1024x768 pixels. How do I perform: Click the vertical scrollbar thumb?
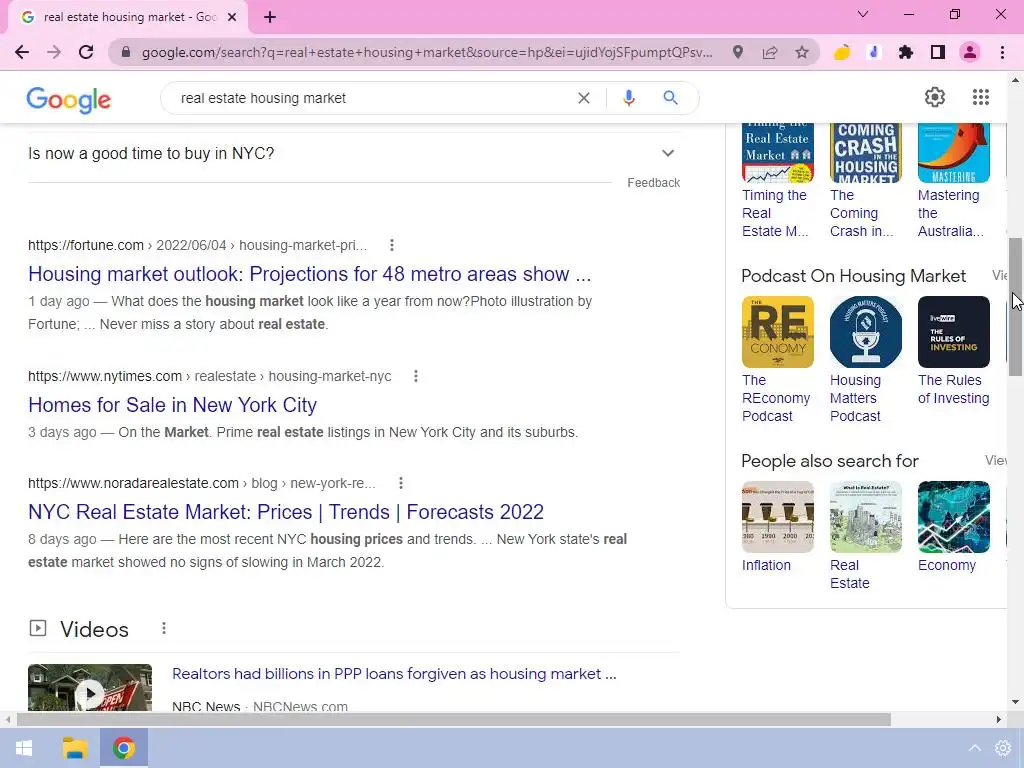point(1015,307)
